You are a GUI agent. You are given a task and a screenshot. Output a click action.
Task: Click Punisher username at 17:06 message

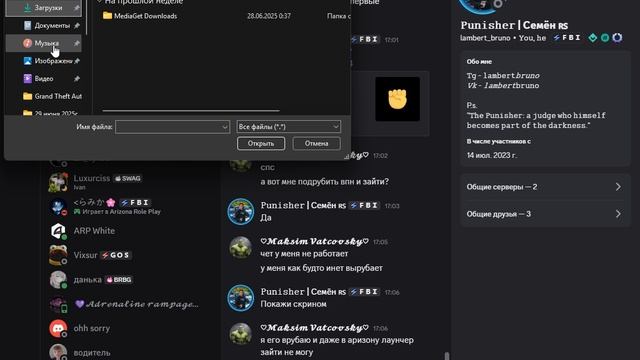[303, 292]
